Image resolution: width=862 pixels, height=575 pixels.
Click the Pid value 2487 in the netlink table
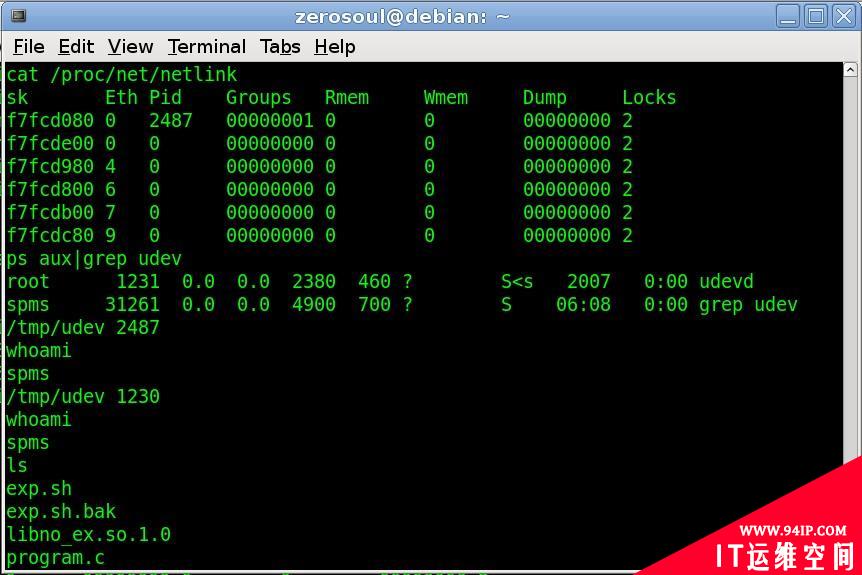[171, 120]
